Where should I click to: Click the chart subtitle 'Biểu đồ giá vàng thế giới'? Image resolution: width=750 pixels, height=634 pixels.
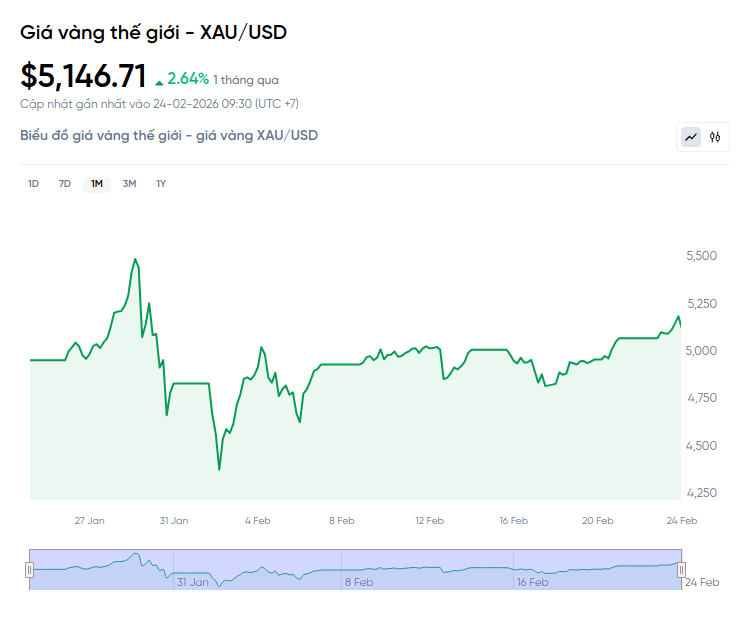point(169,135)
